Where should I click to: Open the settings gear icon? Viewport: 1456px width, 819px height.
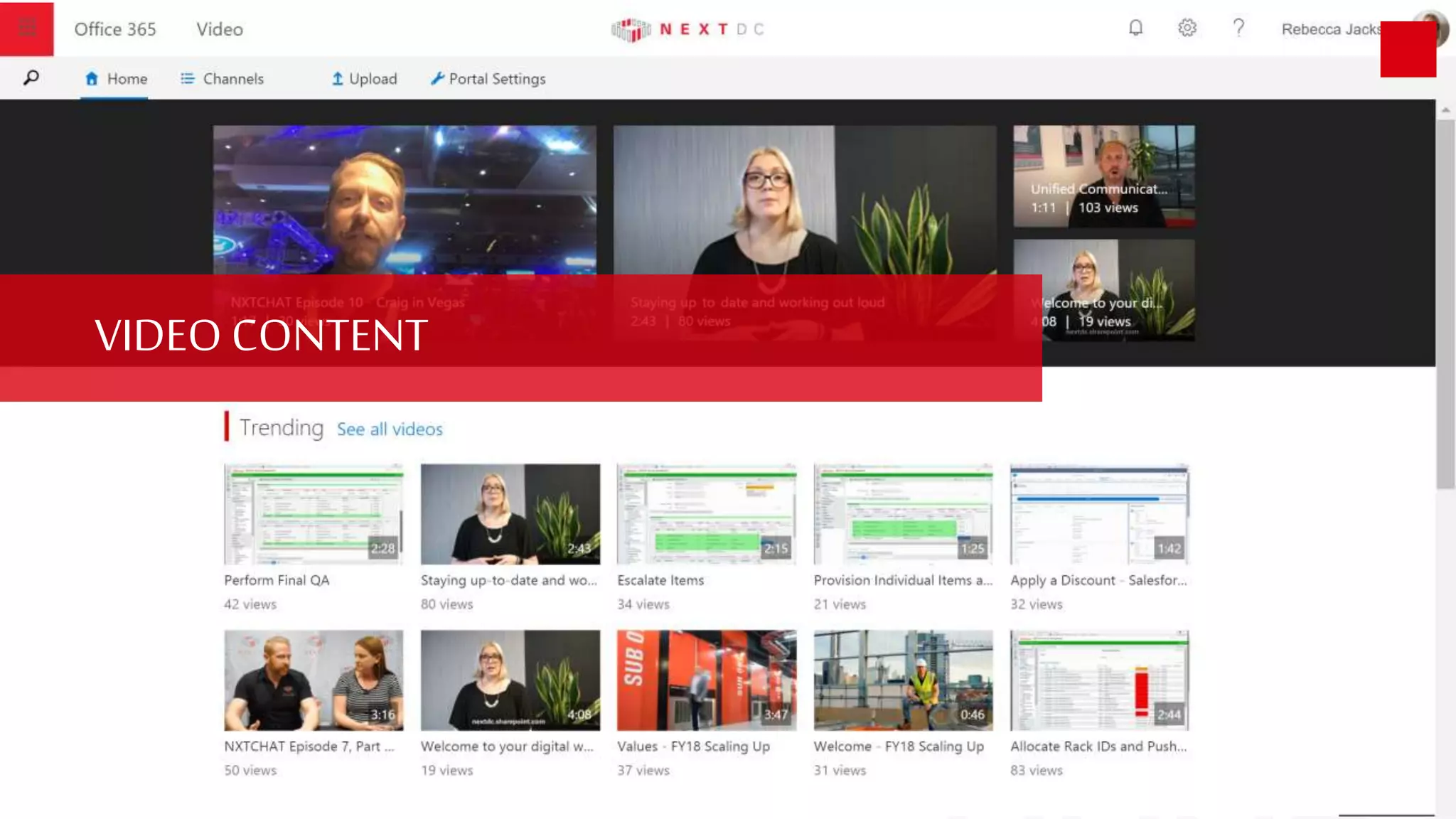[x=1187, y=28]
